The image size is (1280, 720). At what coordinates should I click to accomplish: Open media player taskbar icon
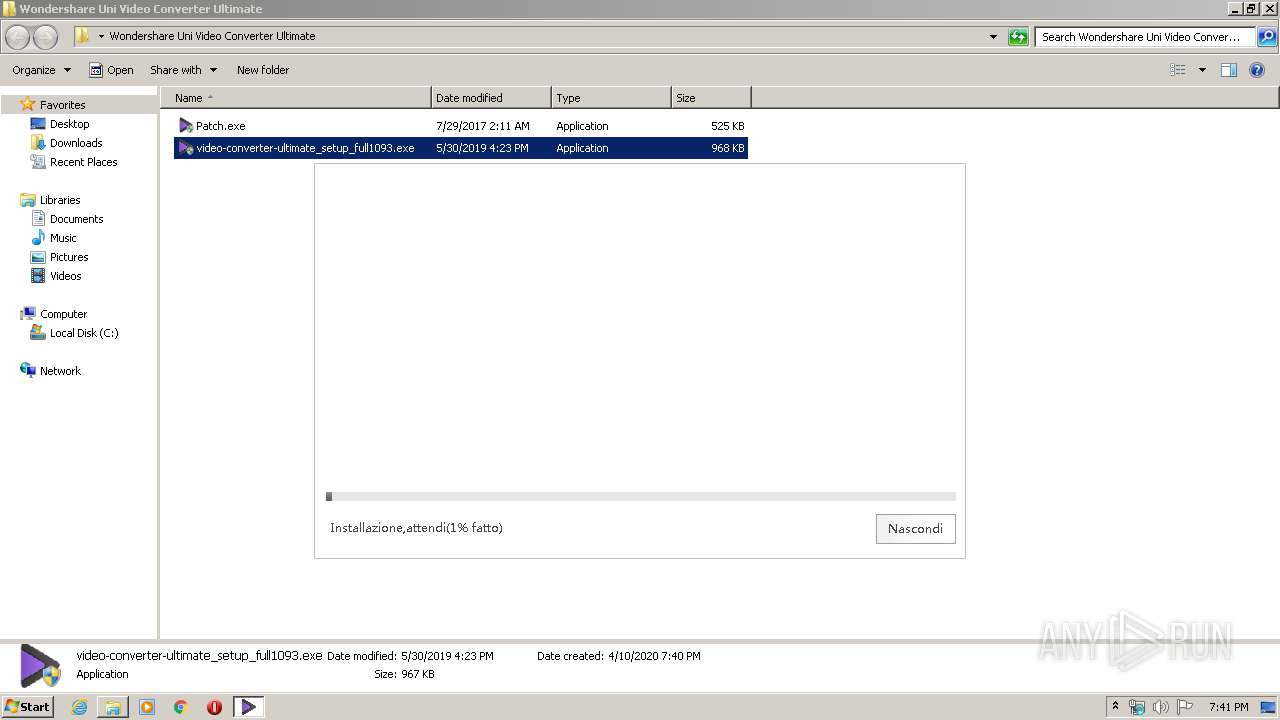147,707
